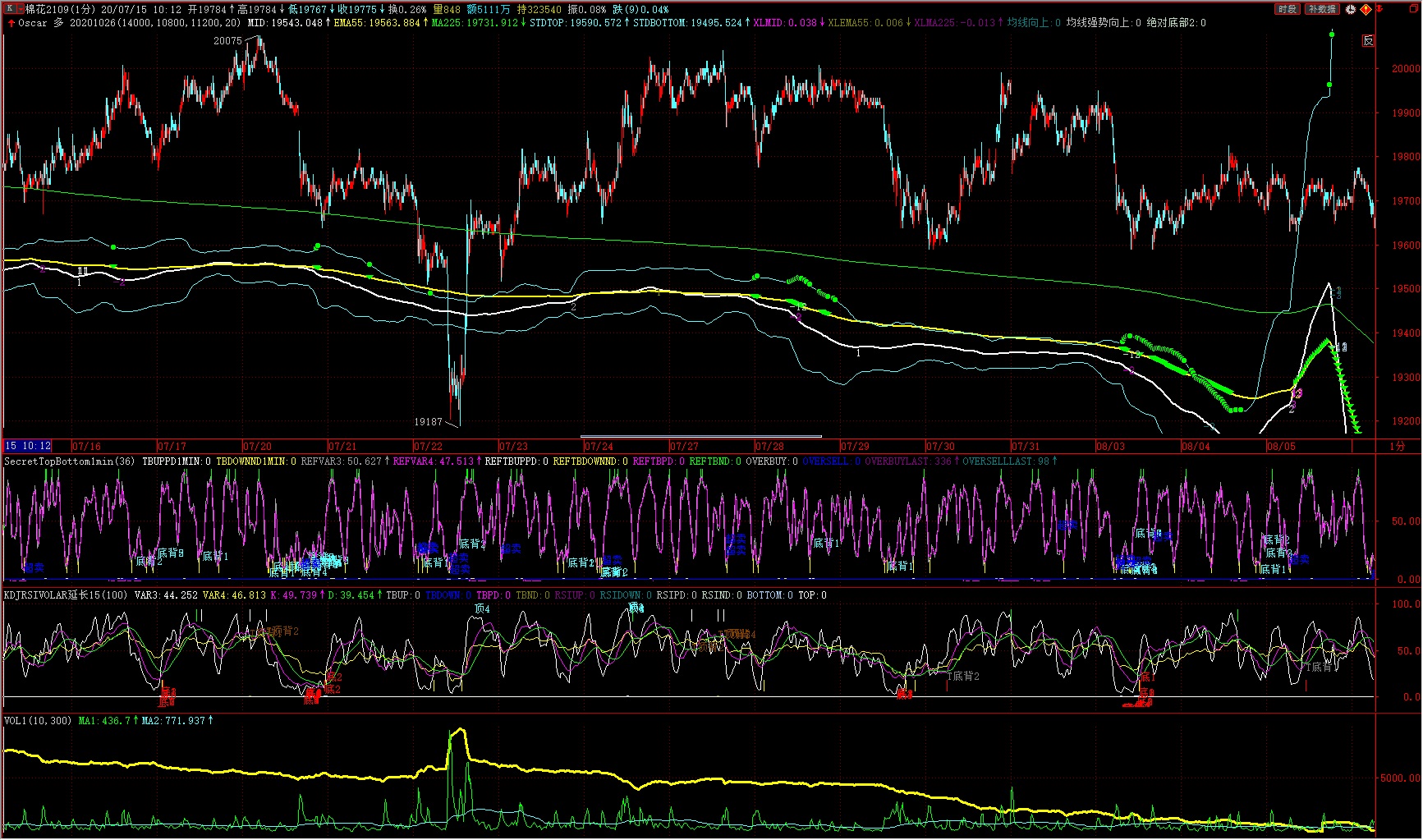
Task: Click the red up-arrow beside Oscar indicator
Action: pos(11,23)
